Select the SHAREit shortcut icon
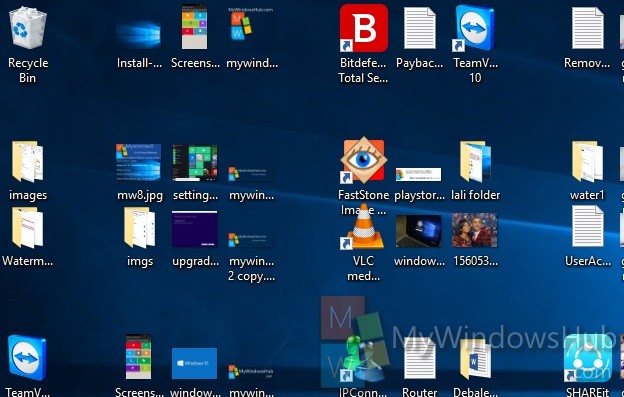Screen dimensions: 624x397 (587, 358)
